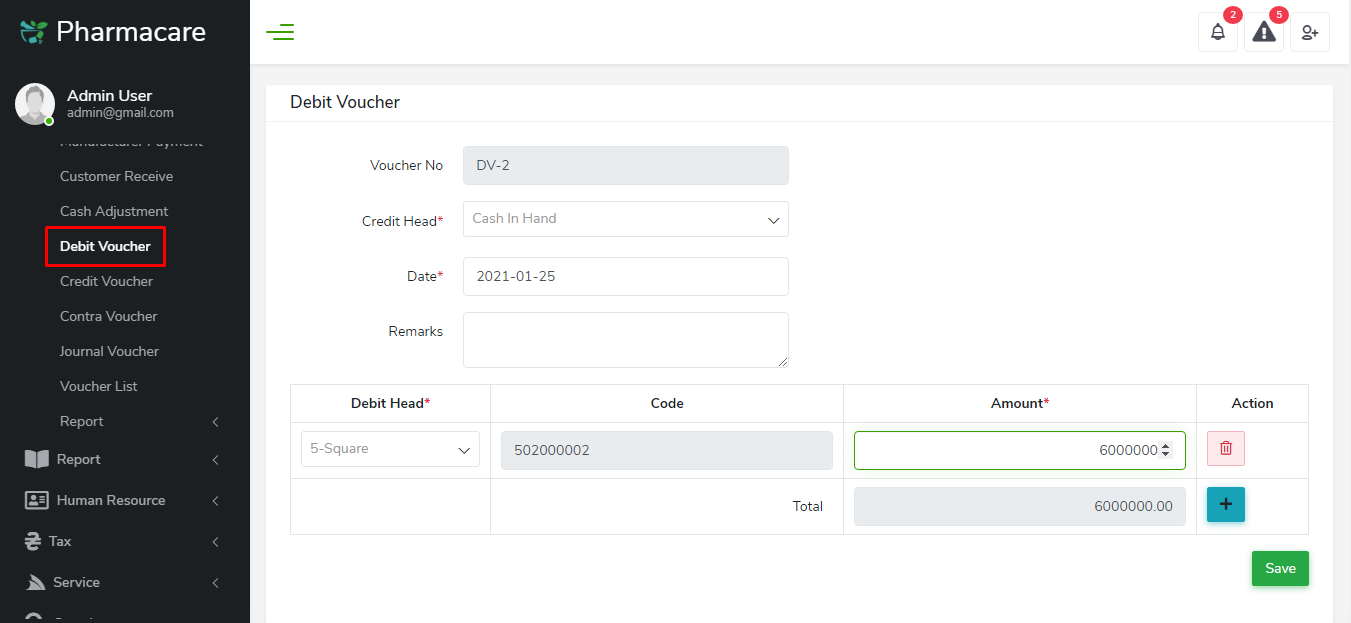
Task: Expand the Human Resource sidebar menu
Action: tap(110, 500)
